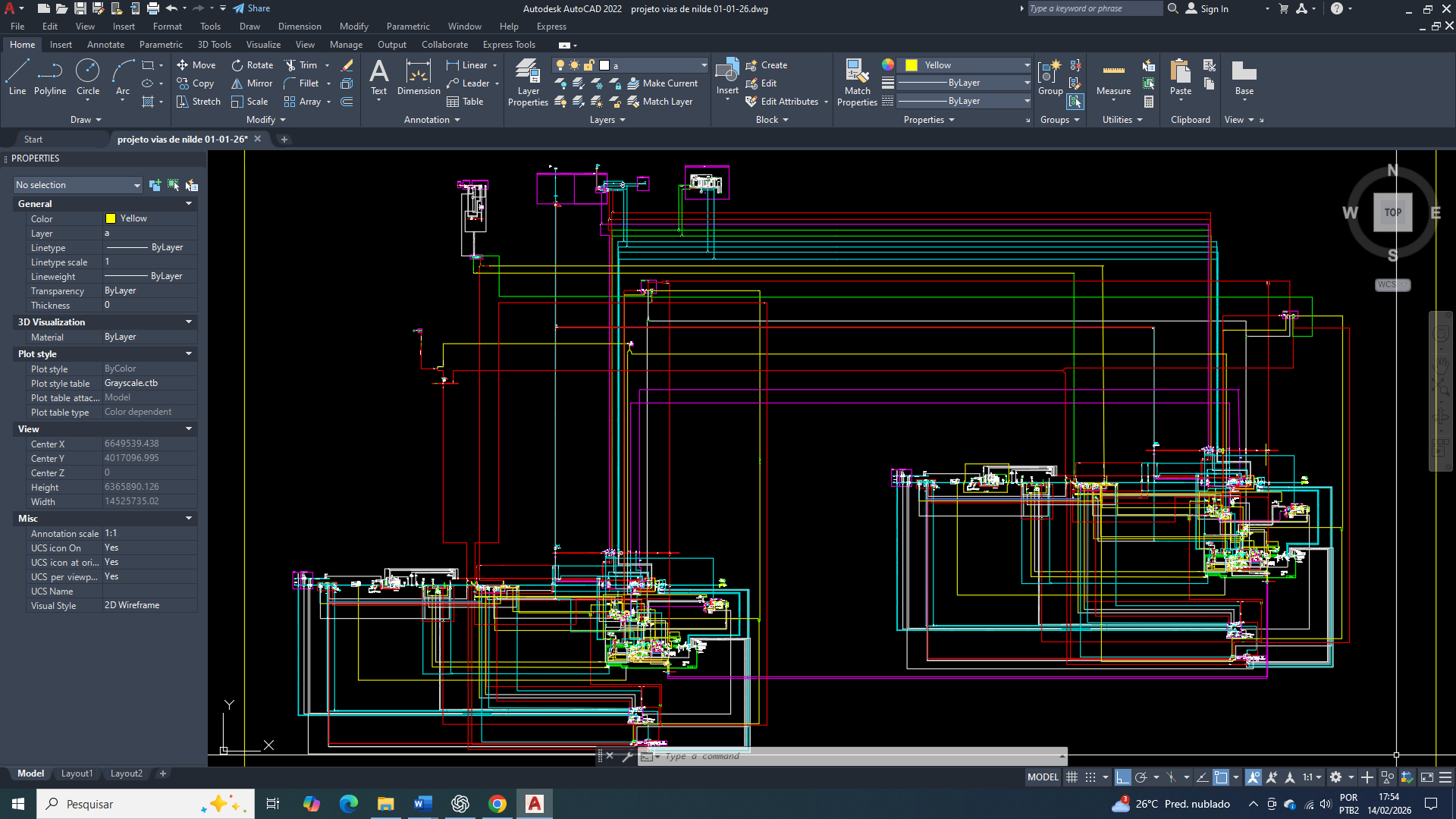Toggle drawing grid display in status bar

[x=1072, y=777]
